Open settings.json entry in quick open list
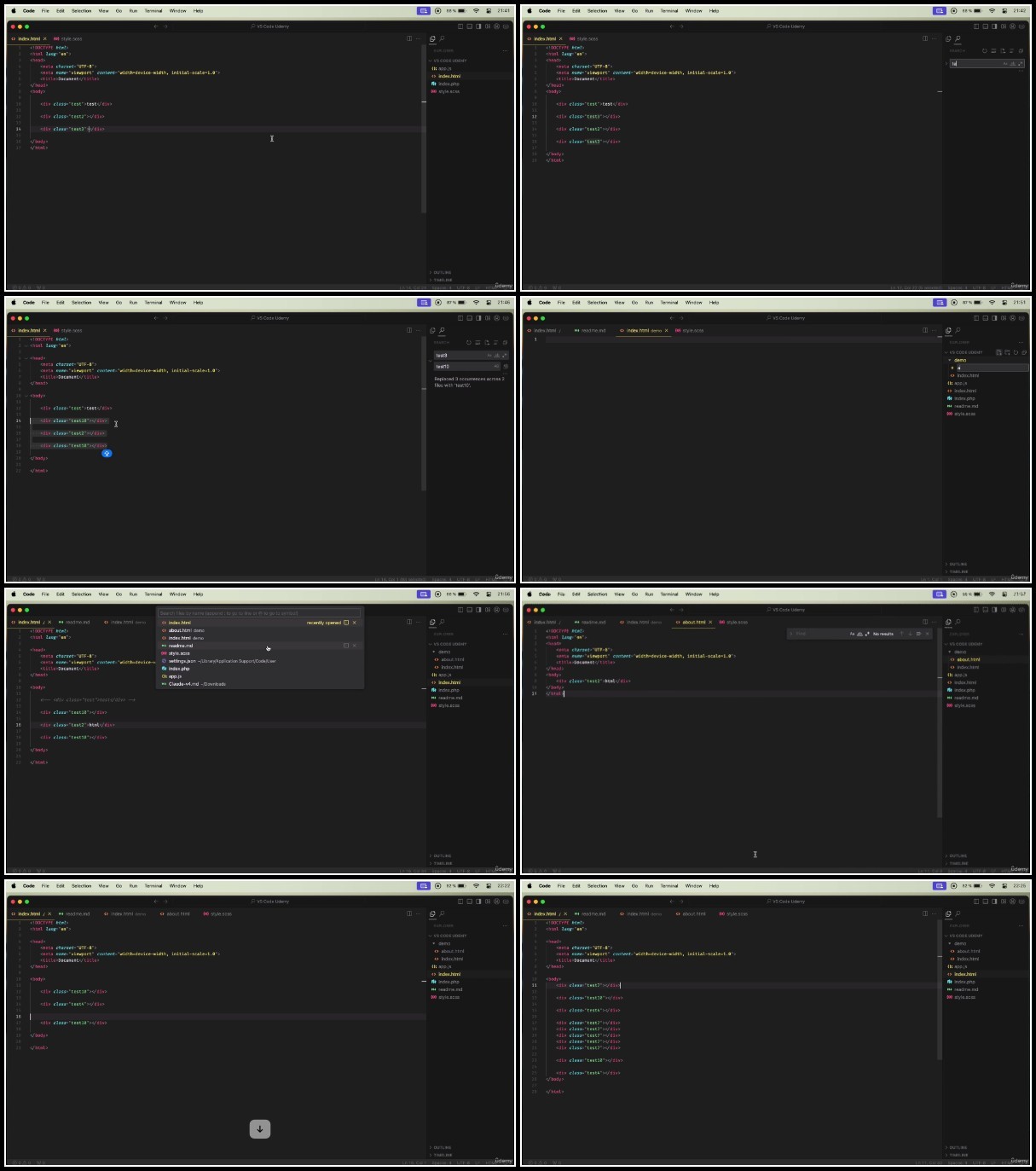The width and height of the screenshot is (1036, 1171). 260,661
